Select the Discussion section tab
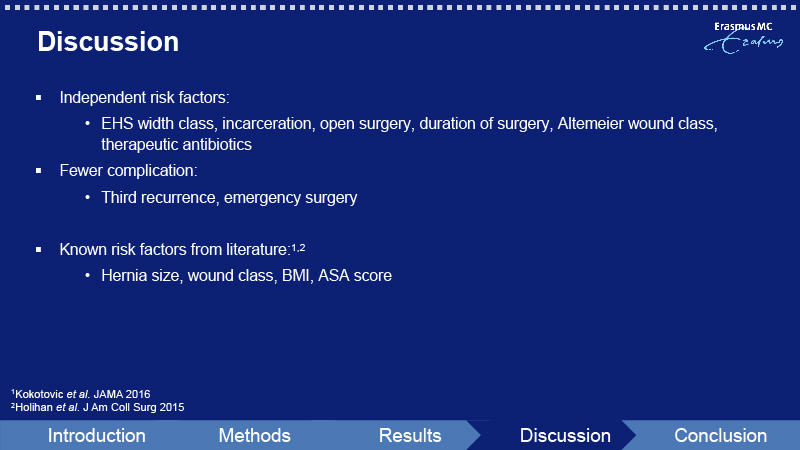 click(565, 436)
